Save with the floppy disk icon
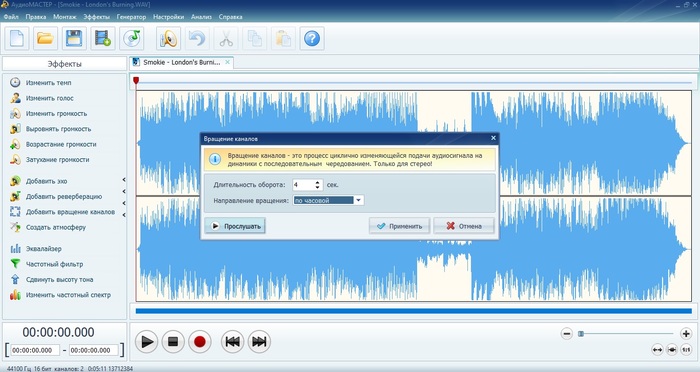The height and width of the screenshot is (372, 700). [x=74, y=38]
